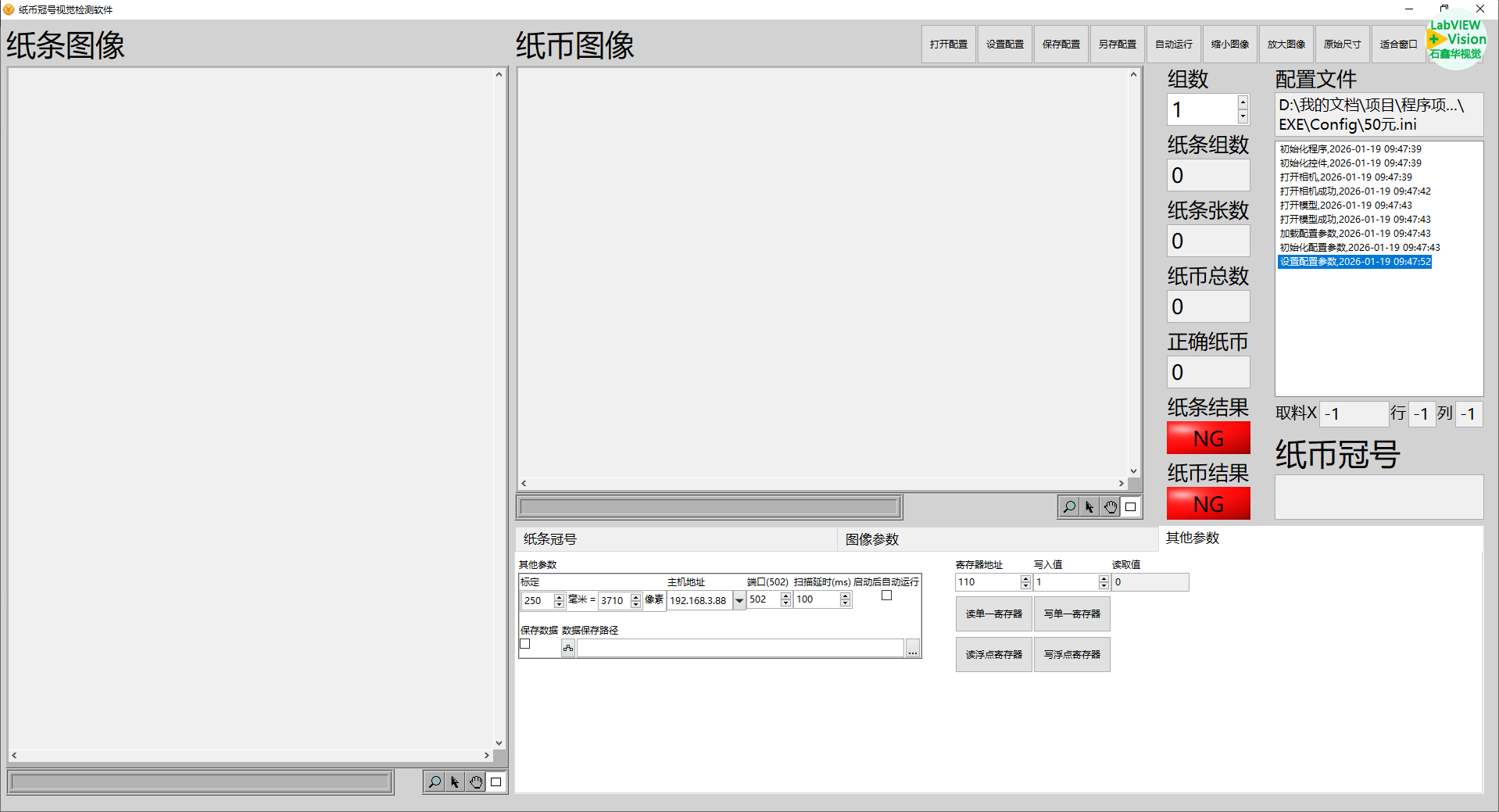
Task: Click the 纸币图像 horizontal scrollbar track
Action: point(822,484)
